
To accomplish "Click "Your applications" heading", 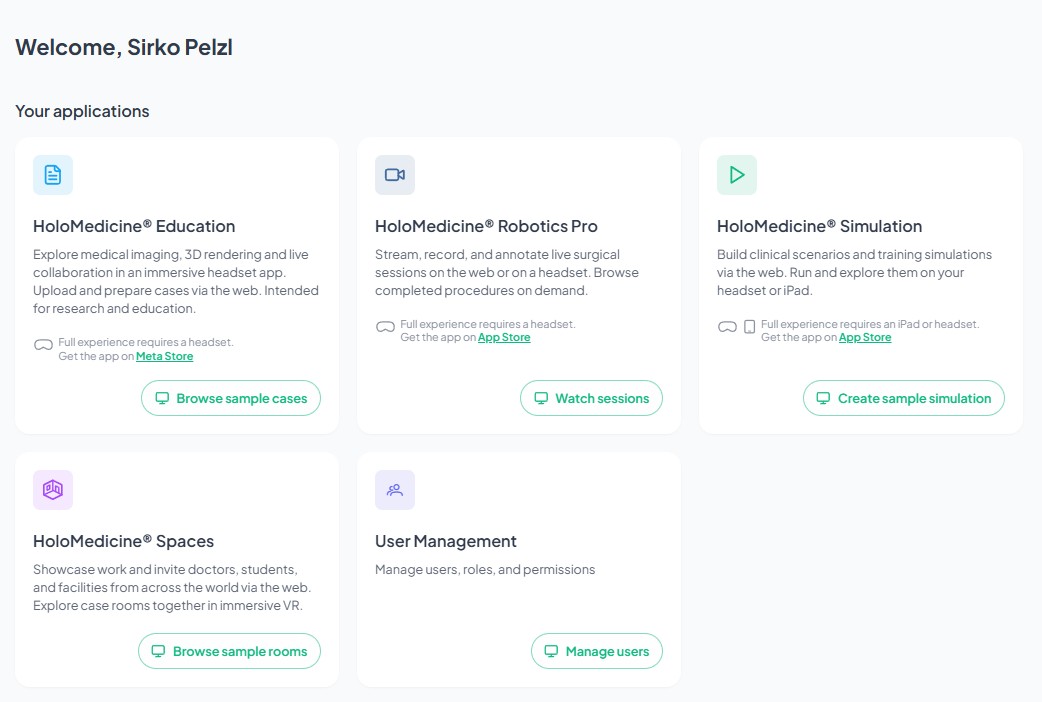I will (82, 111).
